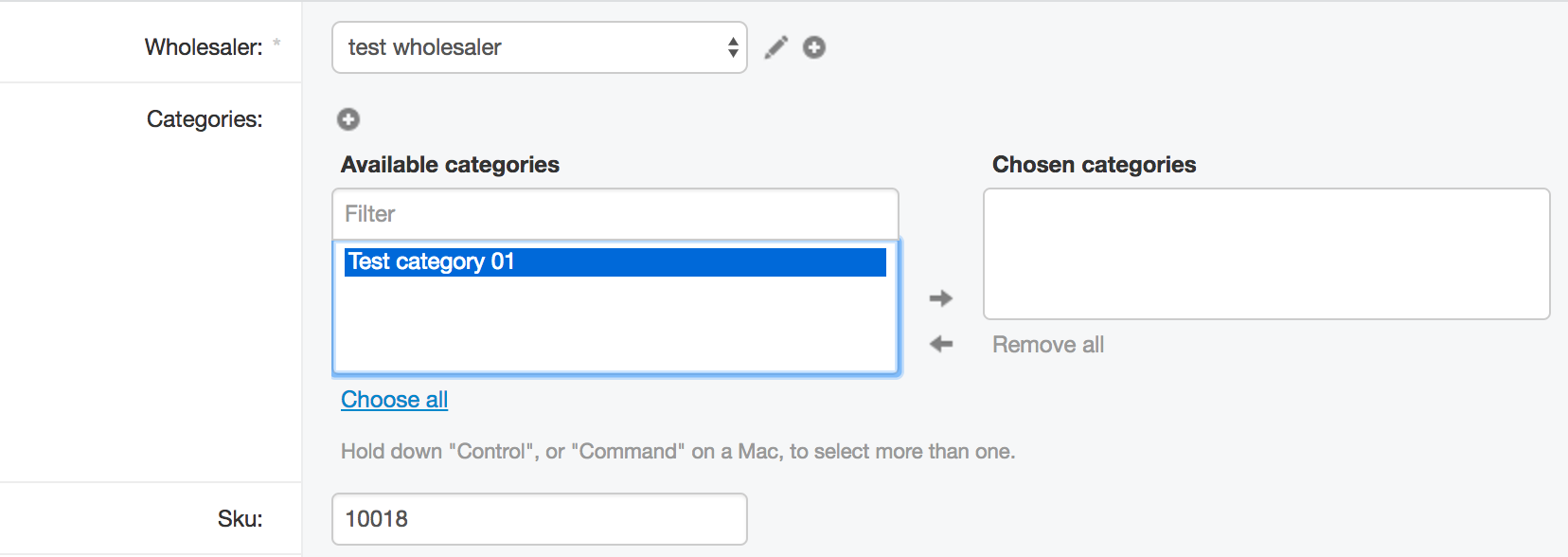The image size is (1568, 557).
Task: Select Test category 01 in available list
Action: [x=615, y=261]
